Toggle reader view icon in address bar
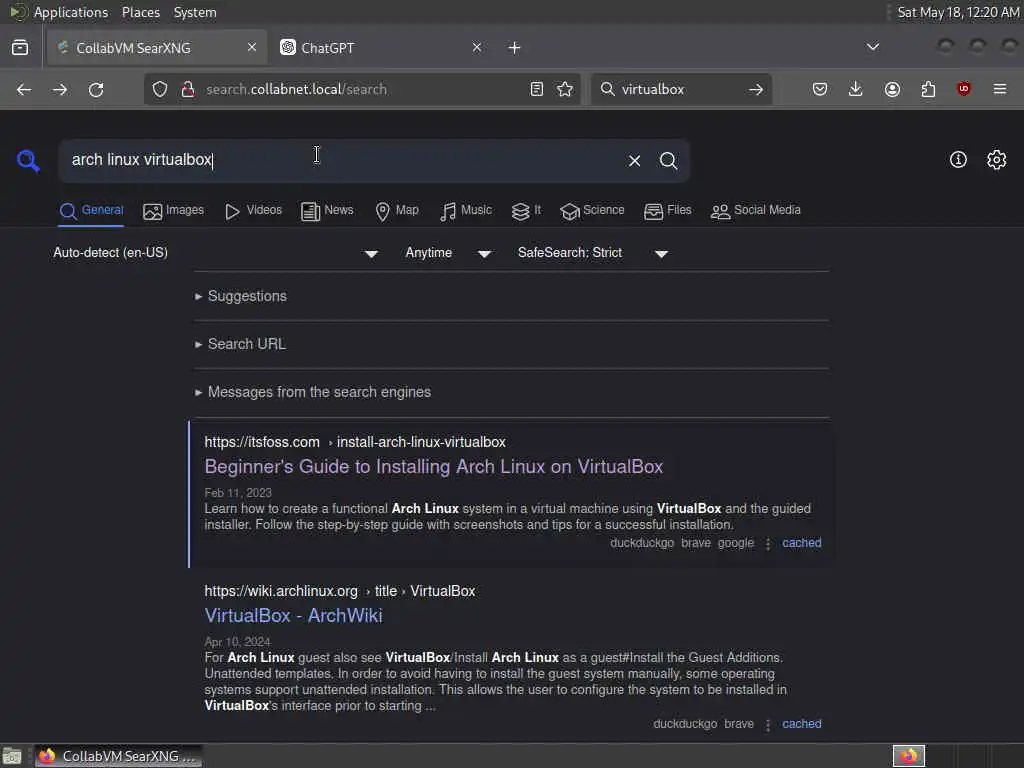The height and width of the screenshot is (768, 1024). [x=537, y=89]
